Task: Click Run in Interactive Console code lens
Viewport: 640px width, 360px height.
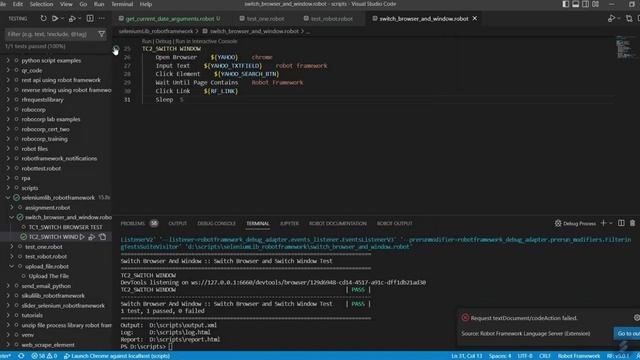Action: 206,41
